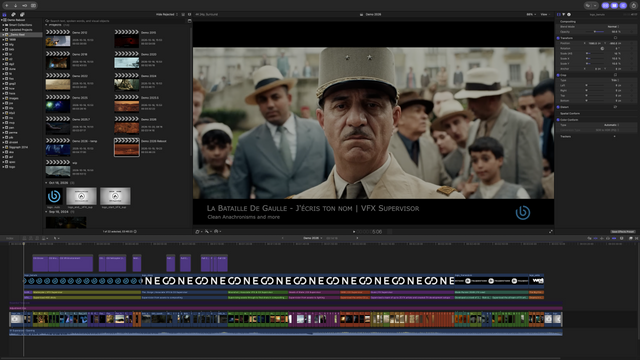Open the Keyword Editor key icon
640x360 pixels.
coord(24,5)
